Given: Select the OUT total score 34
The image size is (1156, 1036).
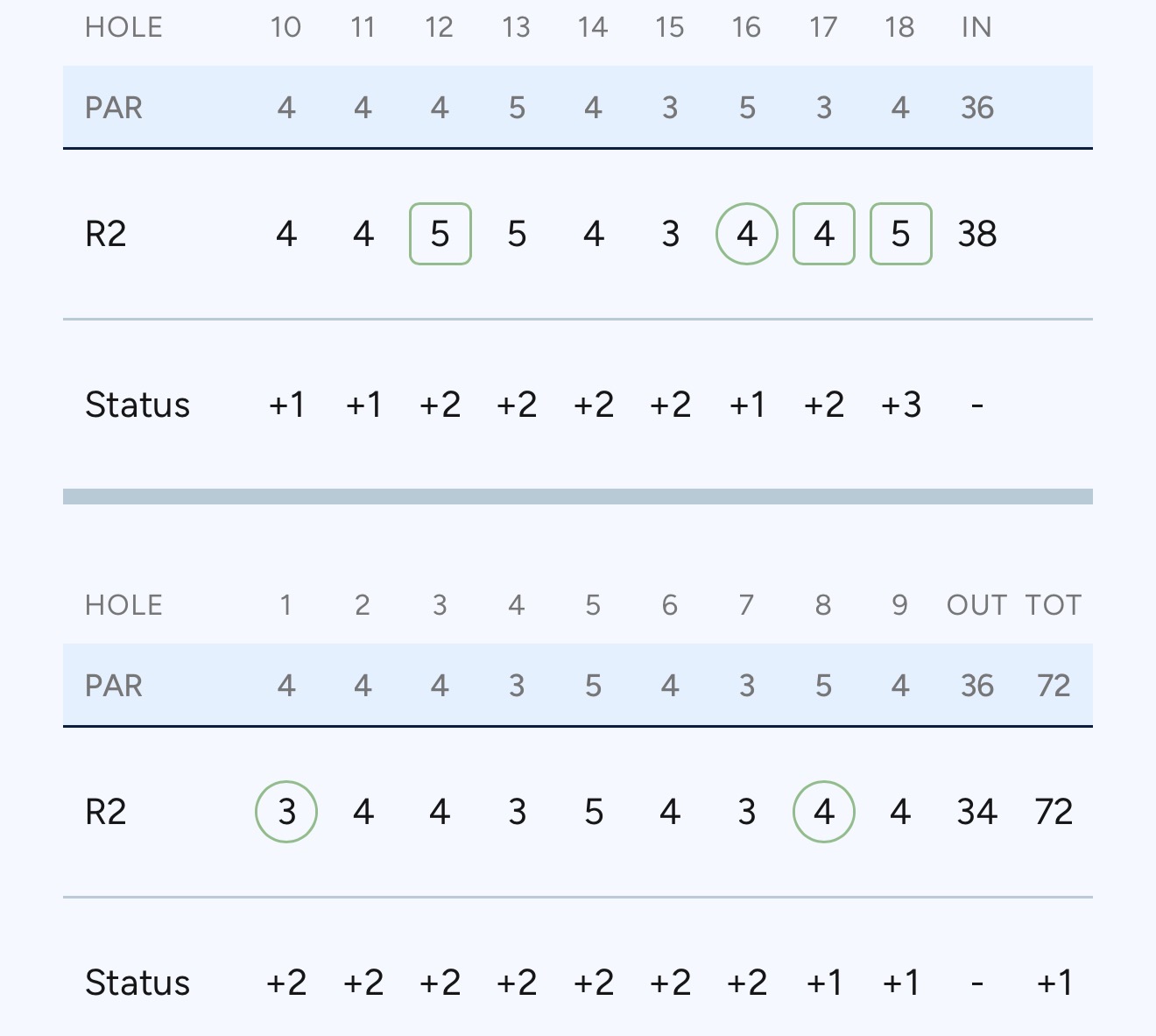Looking at the screenshot, I should [x=976, y=812].
